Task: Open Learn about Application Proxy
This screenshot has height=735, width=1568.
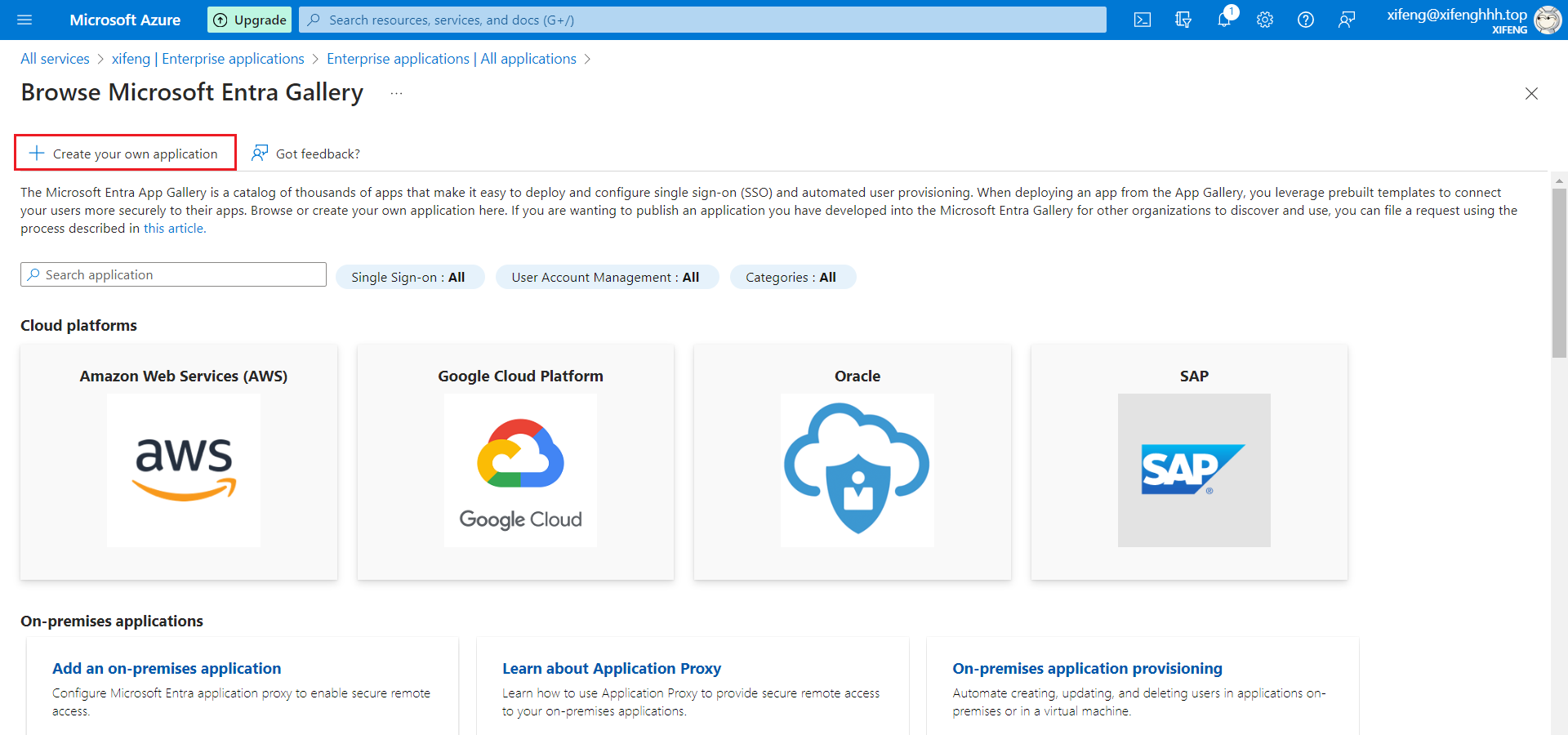Action: click(612, 668)
